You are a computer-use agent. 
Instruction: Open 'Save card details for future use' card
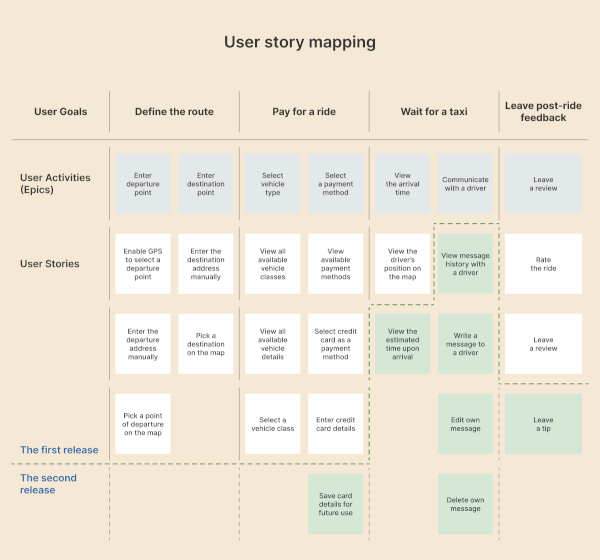pyautogui.click(x=336, y=504)
